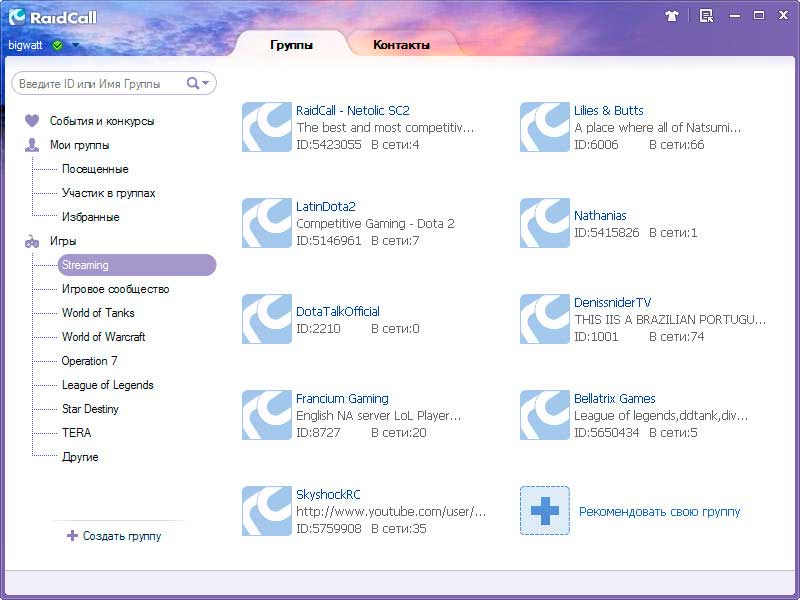Open the RaidCall - Netolic SC2 group link

[x=353, y=110]
